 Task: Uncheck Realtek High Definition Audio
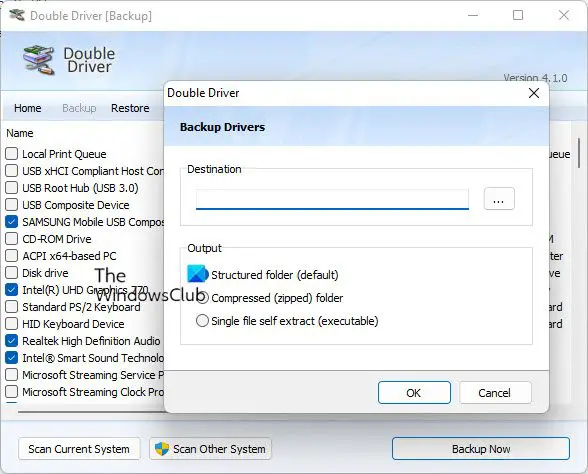click(12, 340)
